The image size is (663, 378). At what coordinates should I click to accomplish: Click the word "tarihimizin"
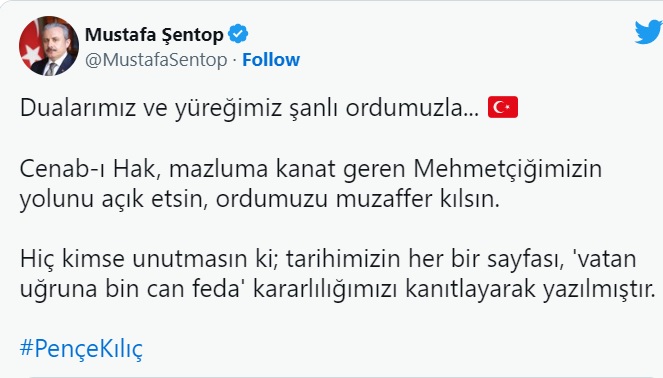(343, 259)
